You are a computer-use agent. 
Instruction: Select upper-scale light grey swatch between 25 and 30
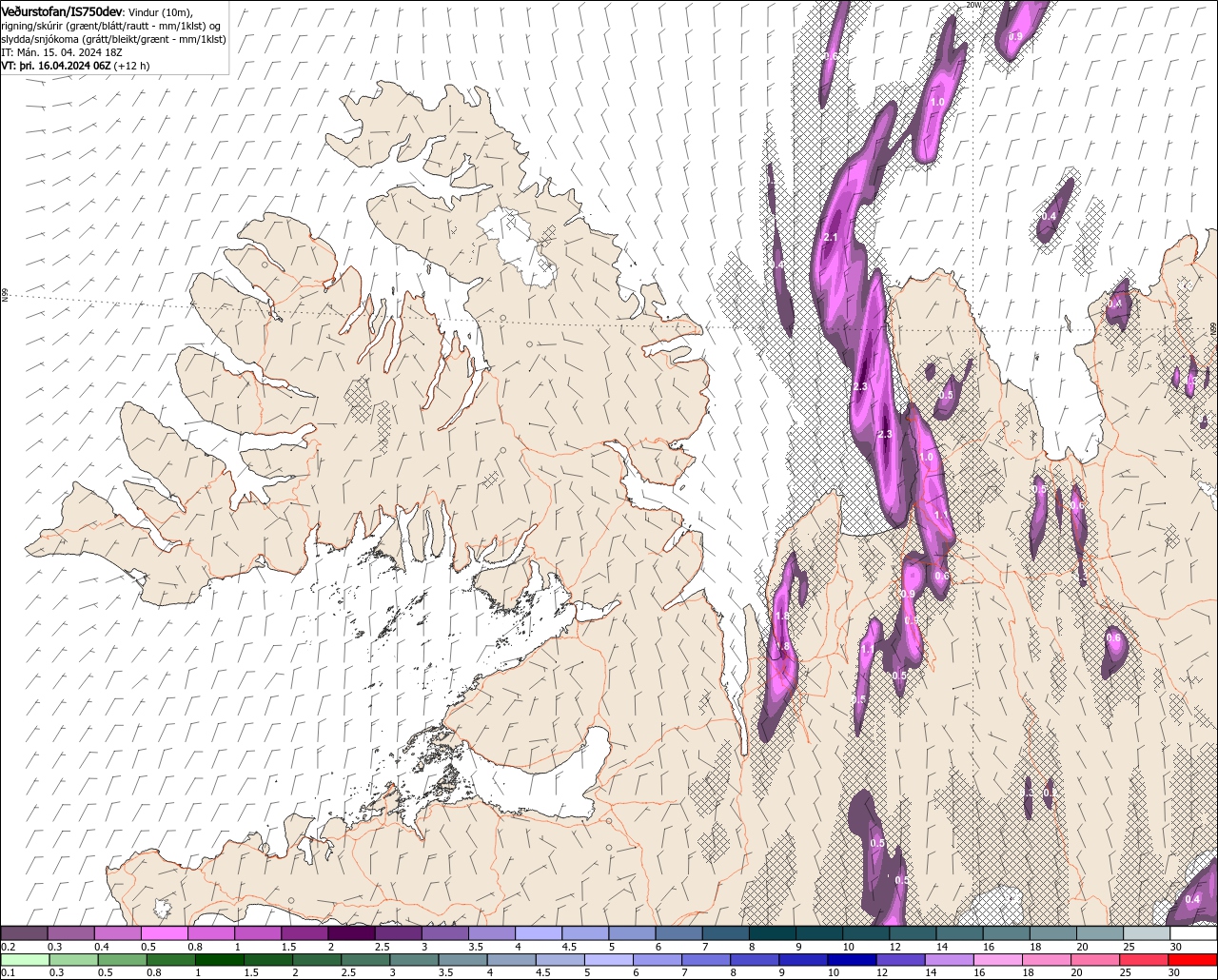[x=1146, y=933]
